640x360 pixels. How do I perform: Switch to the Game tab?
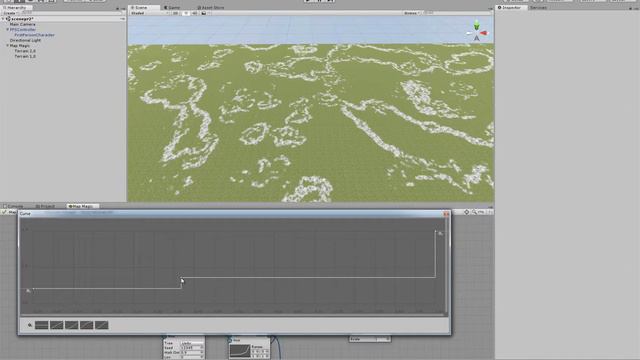(x=172, y=7)
